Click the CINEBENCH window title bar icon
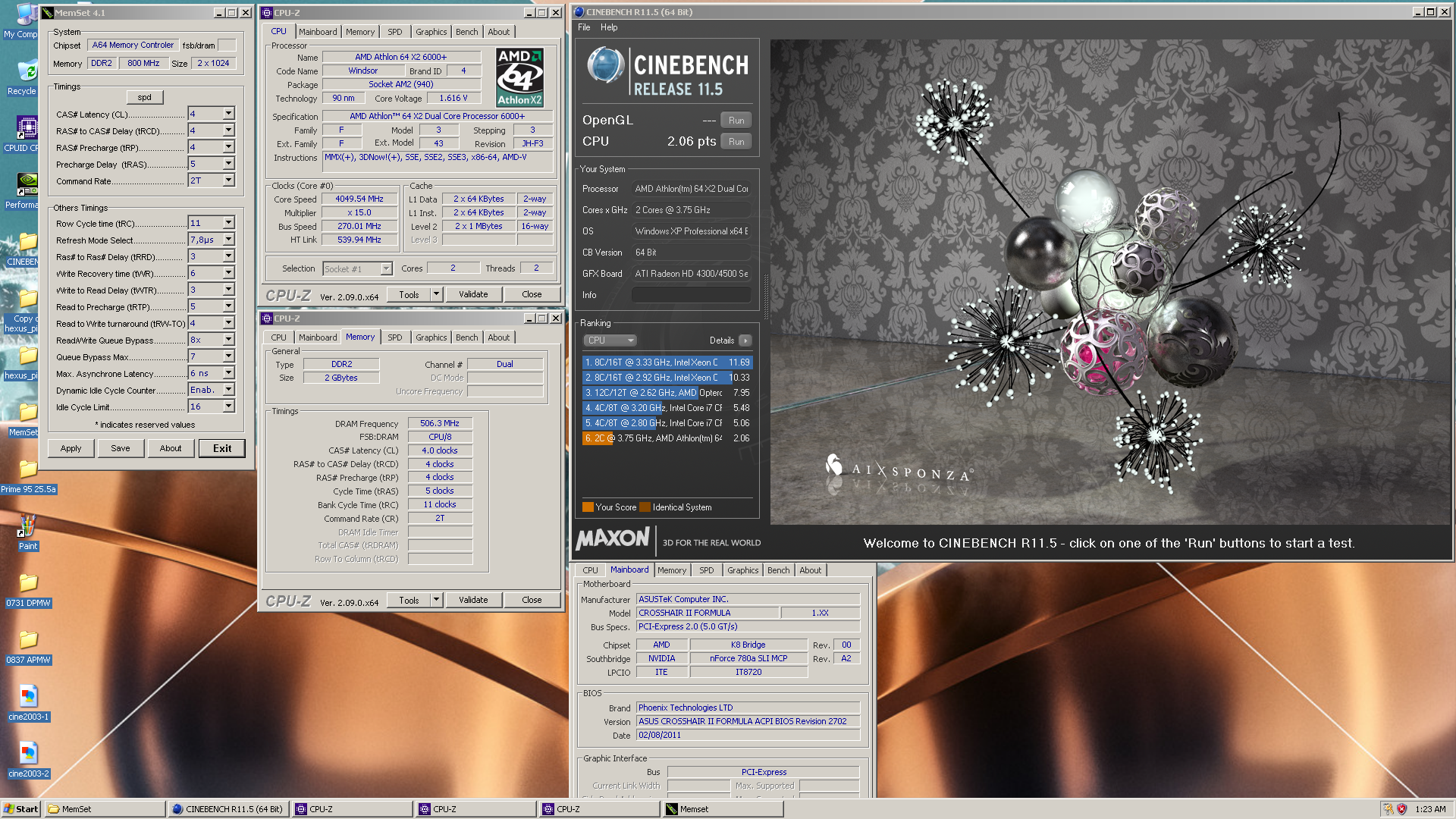Viewport: 1456px width, 819px height. pyautogui.click(x=579, y=12)
